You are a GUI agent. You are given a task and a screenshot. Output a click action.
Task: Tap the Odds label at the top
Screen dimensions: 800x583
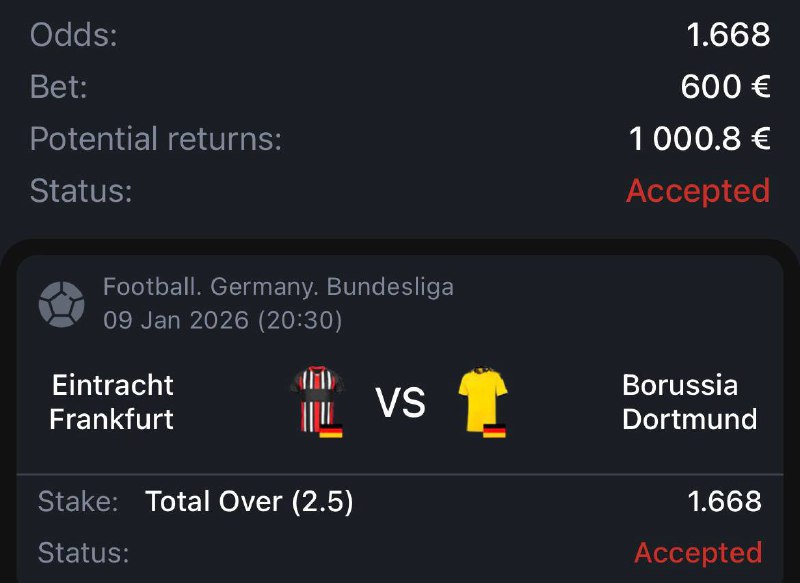click(x=74, y=35)
